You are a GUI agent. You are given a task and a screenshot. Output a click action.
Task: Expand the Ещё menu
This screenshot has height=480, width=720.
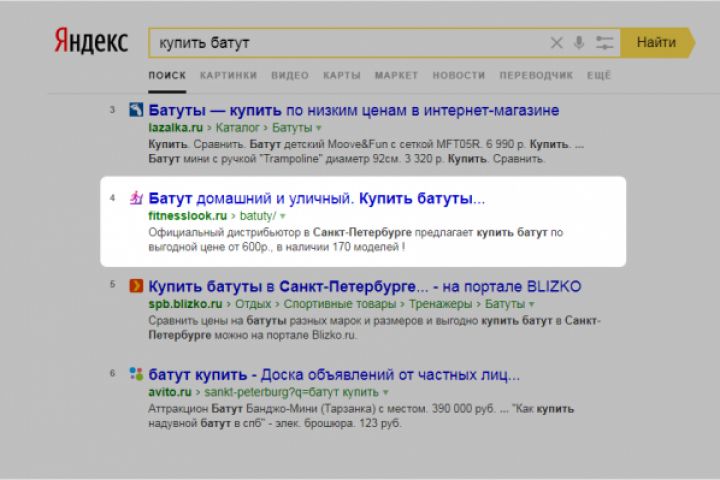599,75
